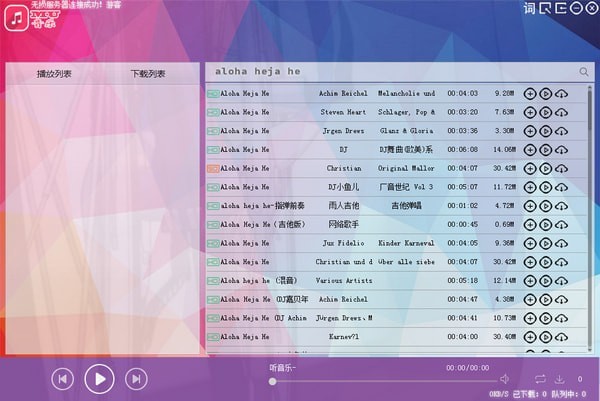Click the search magnifier icon

(584, 72)
